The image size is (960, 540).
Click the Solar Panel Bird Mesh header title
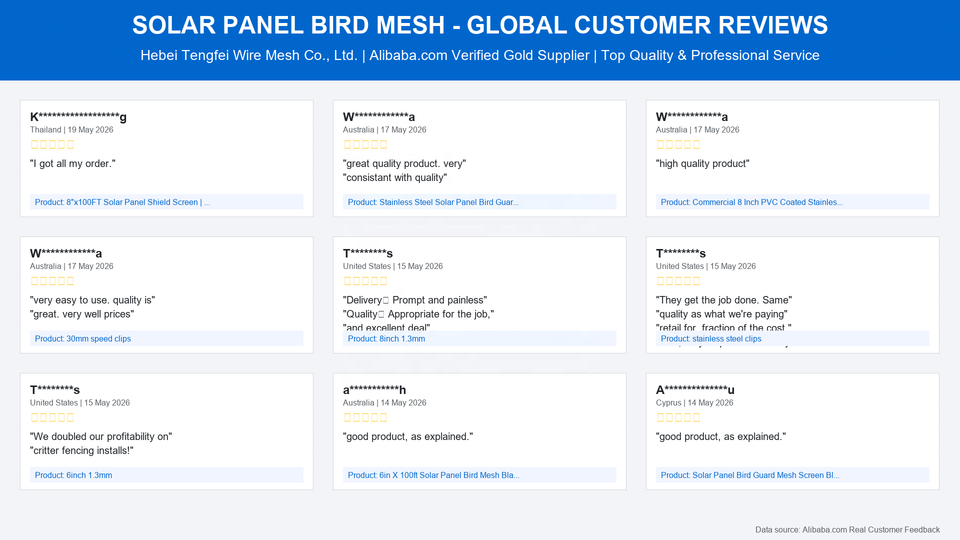[x=480, y=25]
